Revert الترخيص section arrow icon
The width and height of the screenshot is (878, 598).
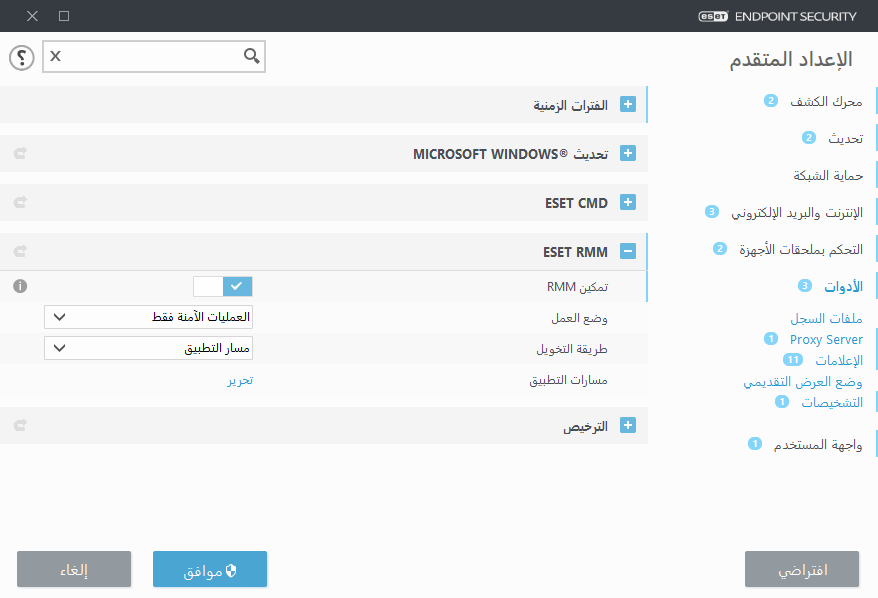point(21,425)
